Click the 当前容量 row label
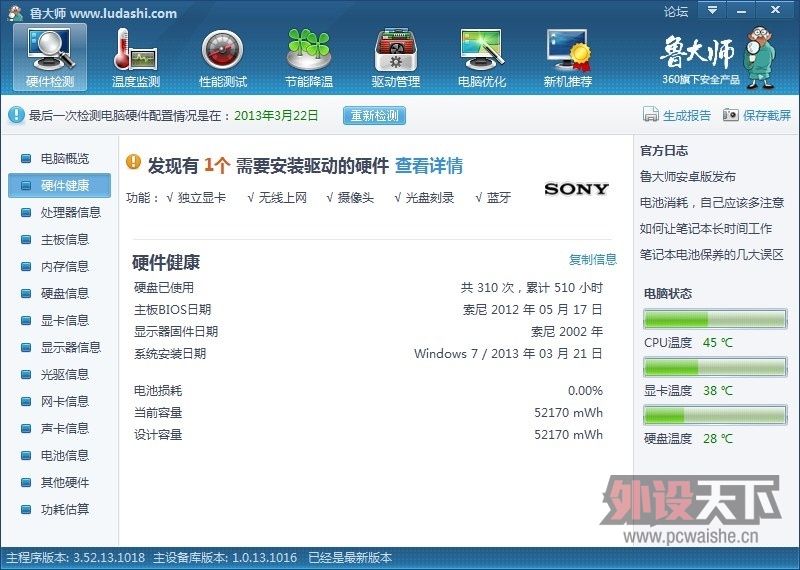Screen dimensions: 800x570 click(158, 413)
